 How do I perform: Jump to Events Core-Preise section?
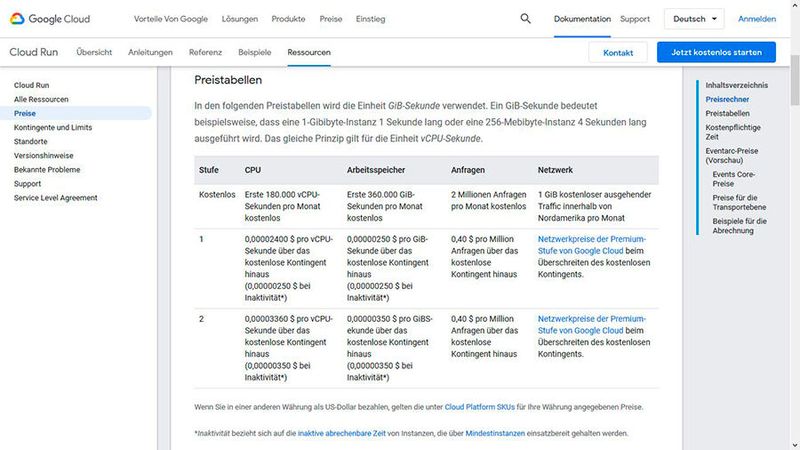tap(734, 179)
